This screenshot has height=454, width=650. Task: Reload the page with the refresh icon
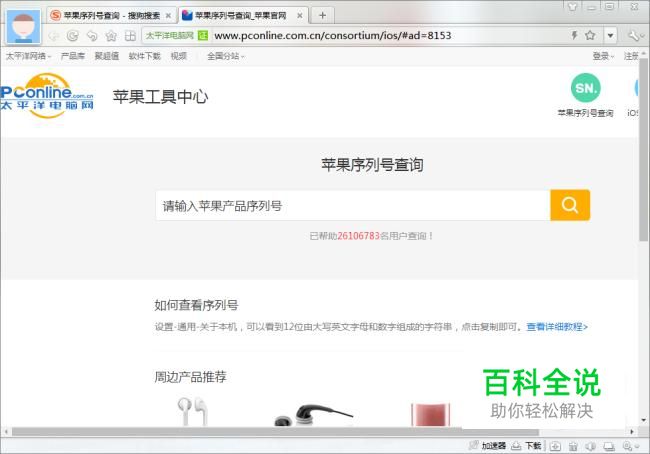tap(73, 36)
